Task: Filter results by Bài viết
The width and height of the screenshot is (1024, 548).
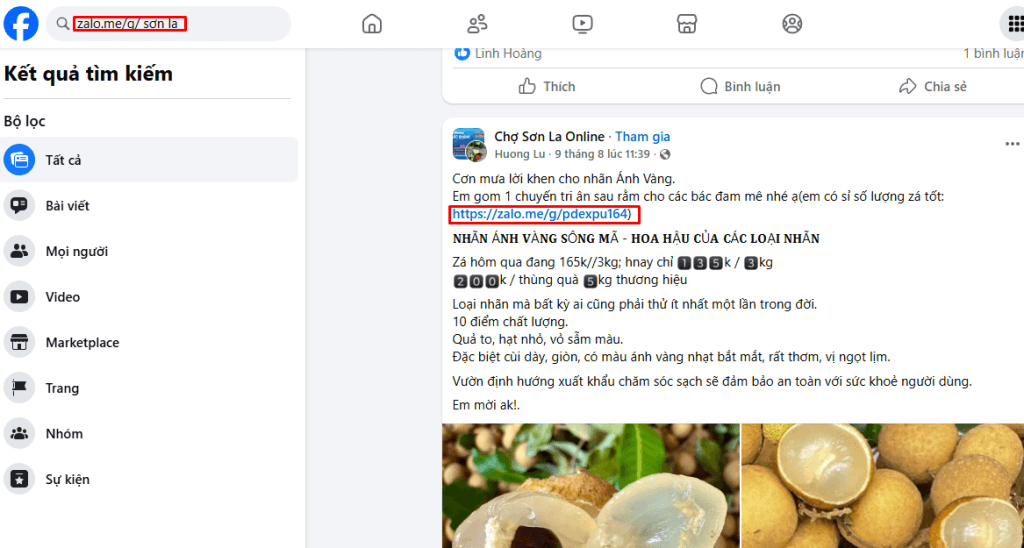Action: [x=149, y=206]
